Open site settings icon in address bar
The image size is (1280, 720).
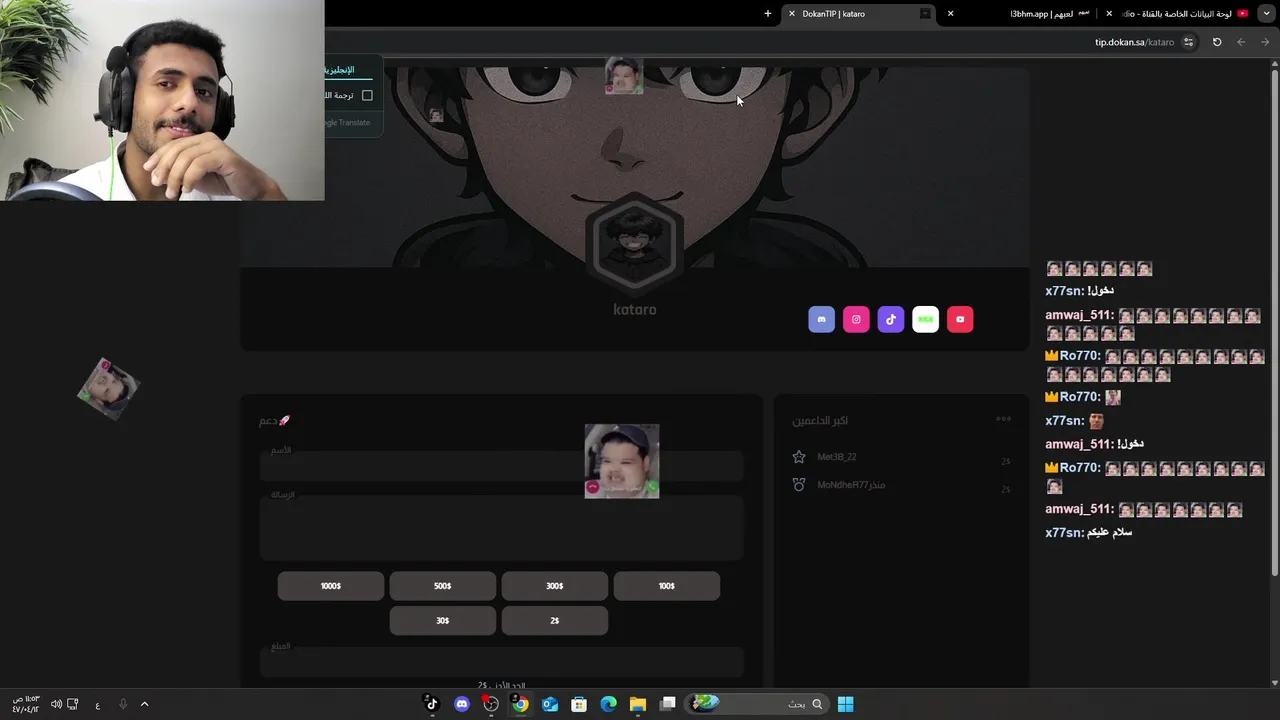(x=1188, y=42)
